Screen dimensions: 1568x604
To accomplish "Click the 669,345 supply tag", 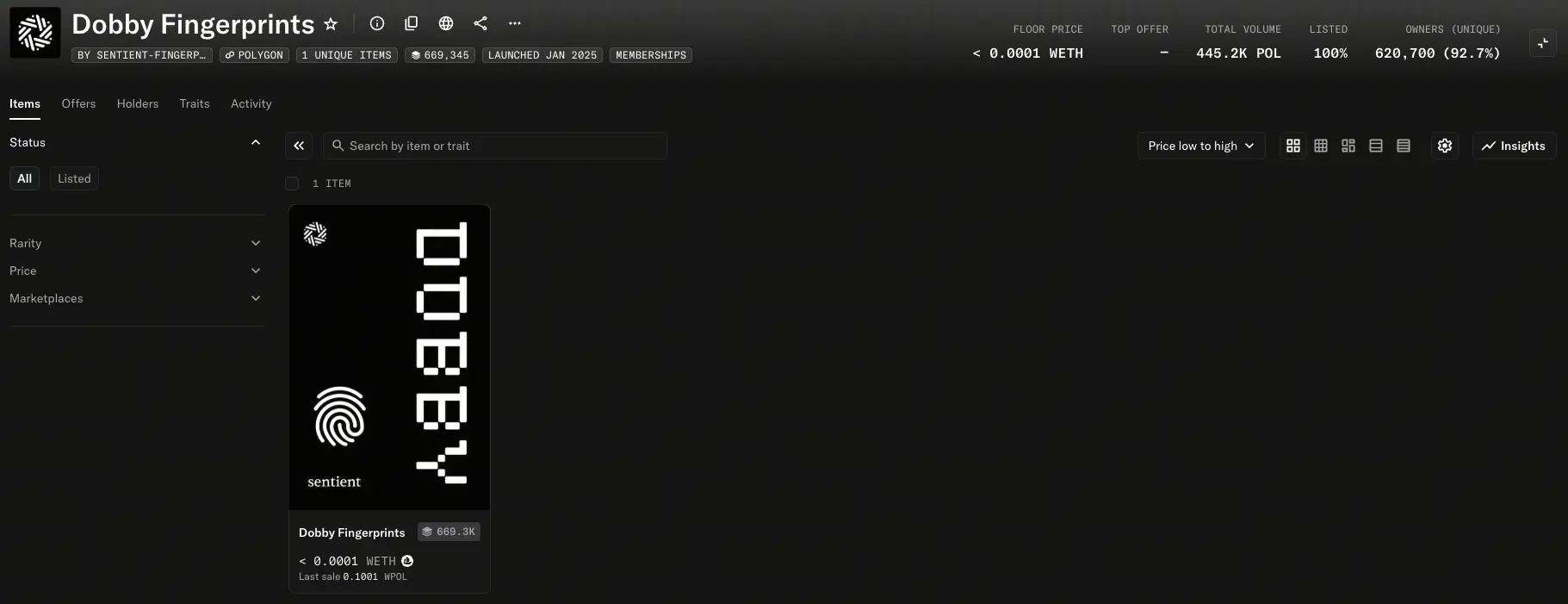I will click(440, 55).
